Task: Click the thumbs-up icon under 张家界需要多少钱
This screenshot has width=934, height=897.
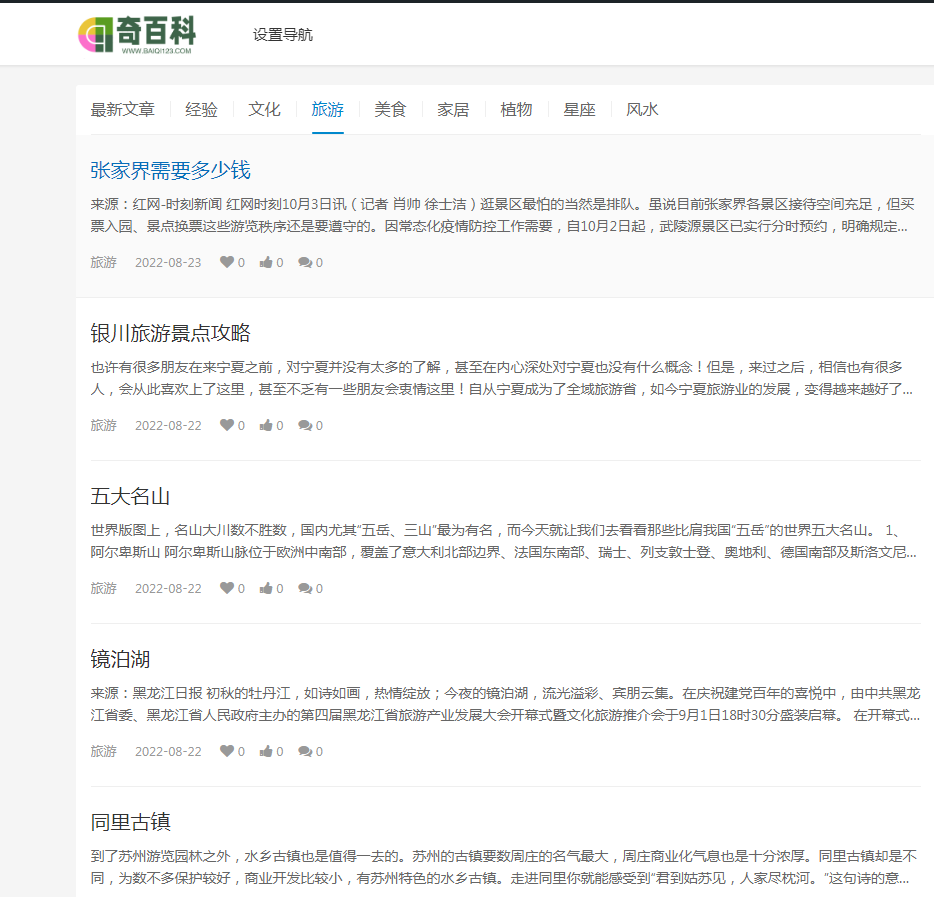Action: click(x=265, y=261)
